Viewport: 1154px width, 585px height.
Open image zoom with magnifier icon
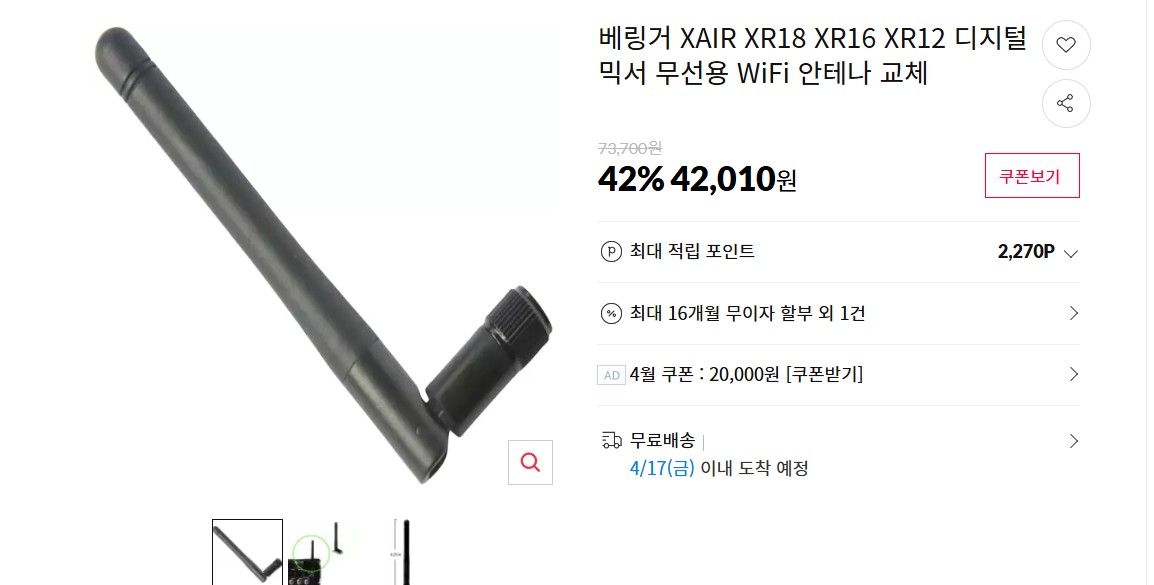[x=530, y=462]
